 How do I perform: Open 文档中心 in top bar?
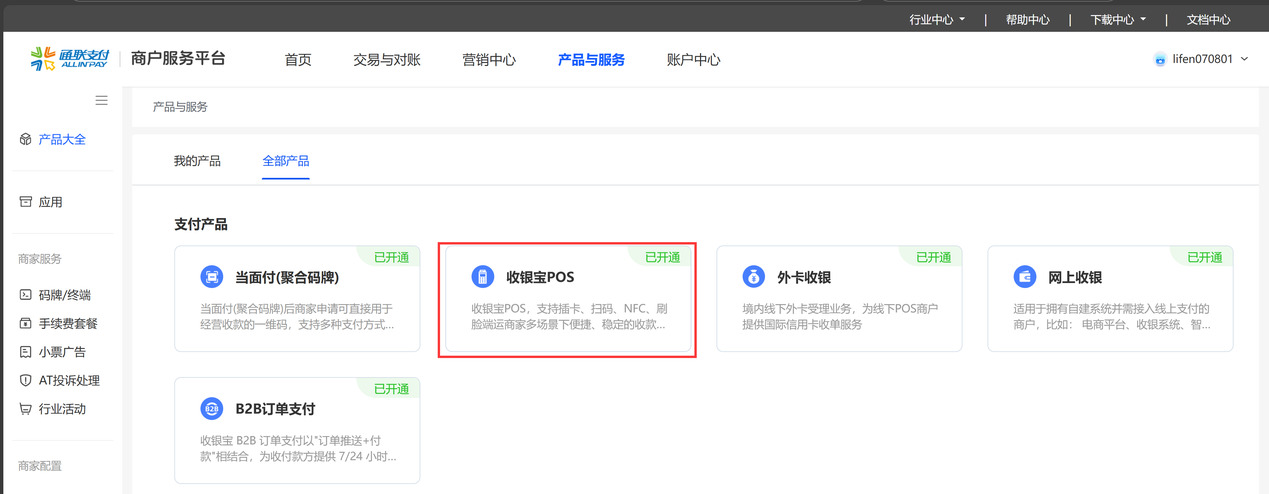coord(1208,19)
